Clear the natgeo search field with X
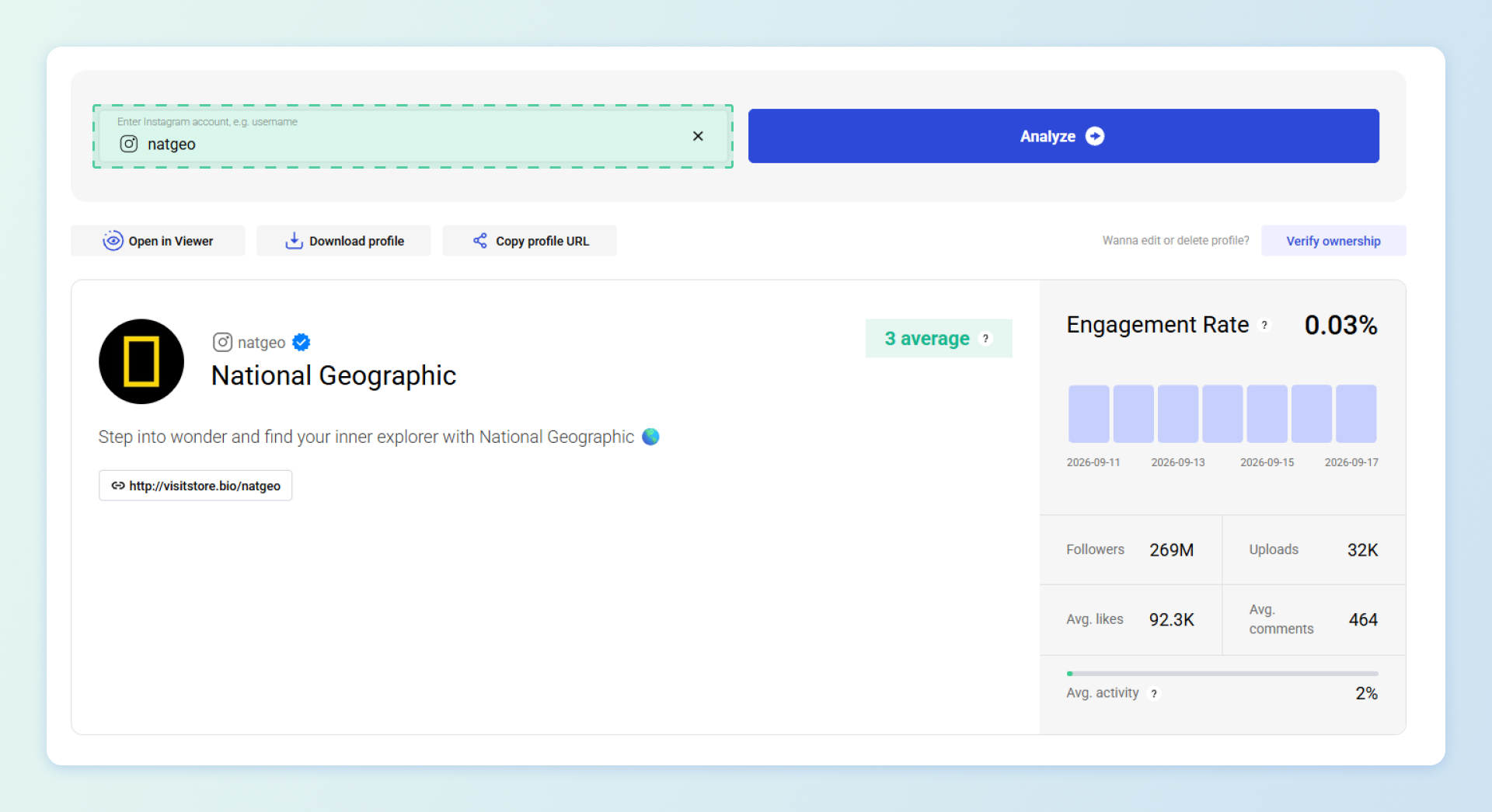Viewport: 1492px width, 812px height. click(698, 136)
